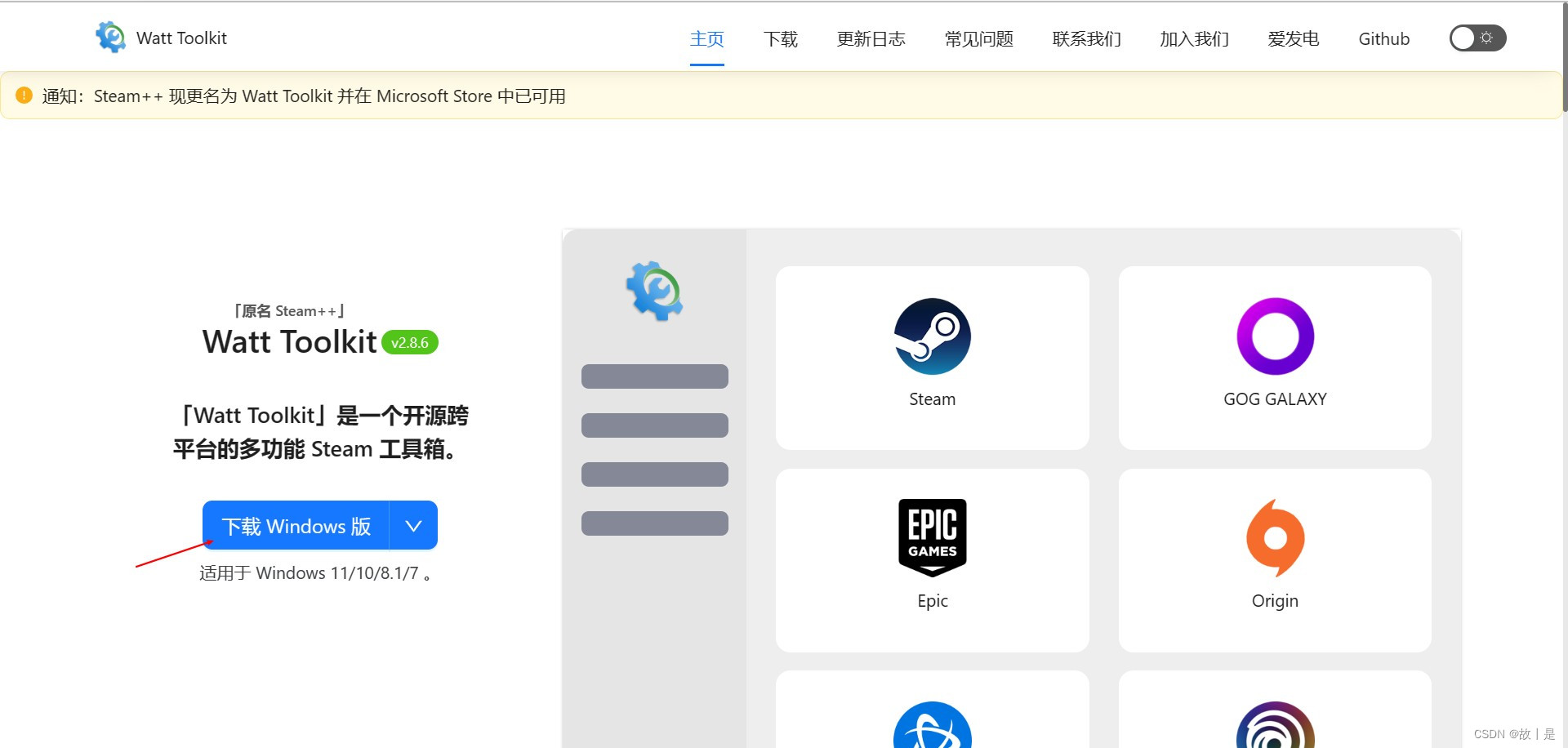Viewport: 1568px width, 748px height.
Task: Open the 联系我们 menu item
Action: [x=1086, y=39]
